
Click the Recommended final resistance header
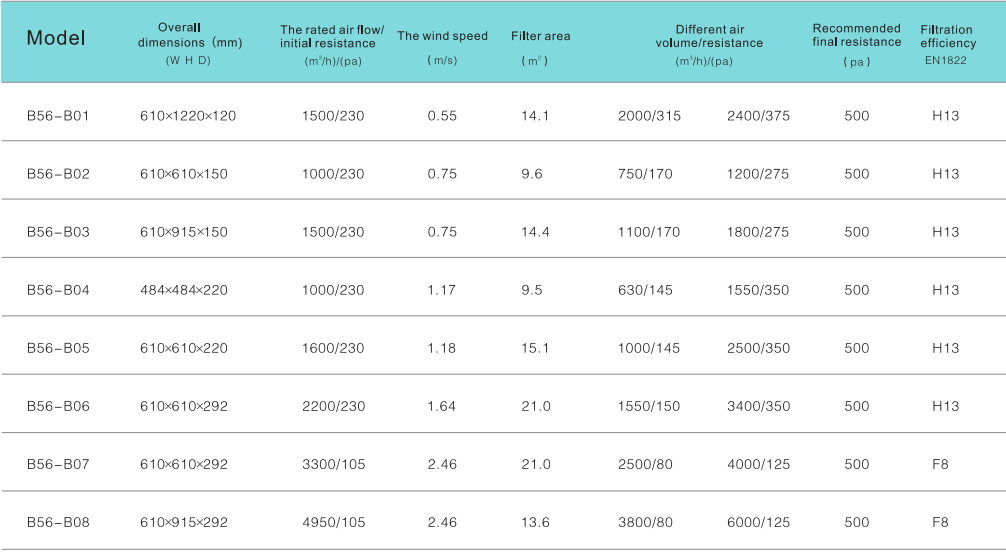(x=856, y=36)
